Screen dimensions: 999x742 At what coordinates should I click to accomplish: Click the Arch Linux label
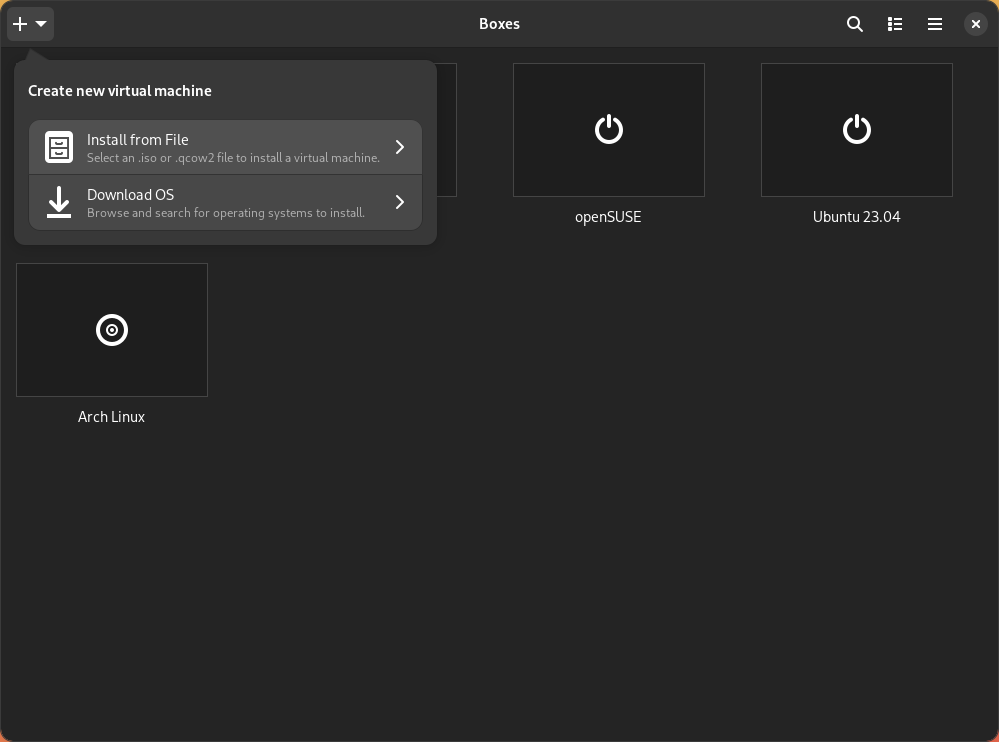[111, 417]
